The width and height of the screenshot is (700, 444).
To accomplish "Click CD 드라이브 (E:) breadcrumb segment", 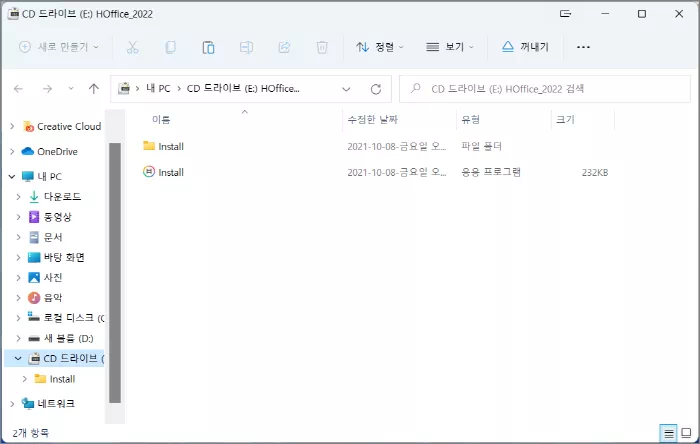I will pyautogui.click(x=243, y=88).
